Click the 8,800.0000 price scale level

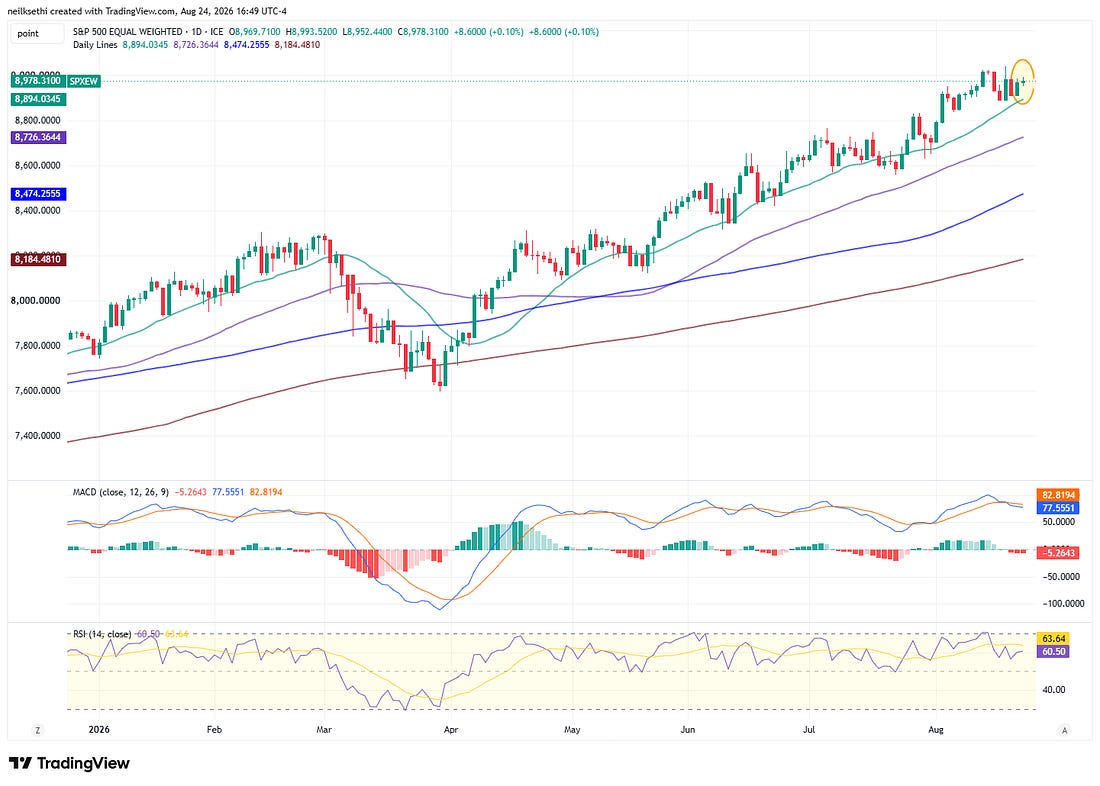click(38, 121)
